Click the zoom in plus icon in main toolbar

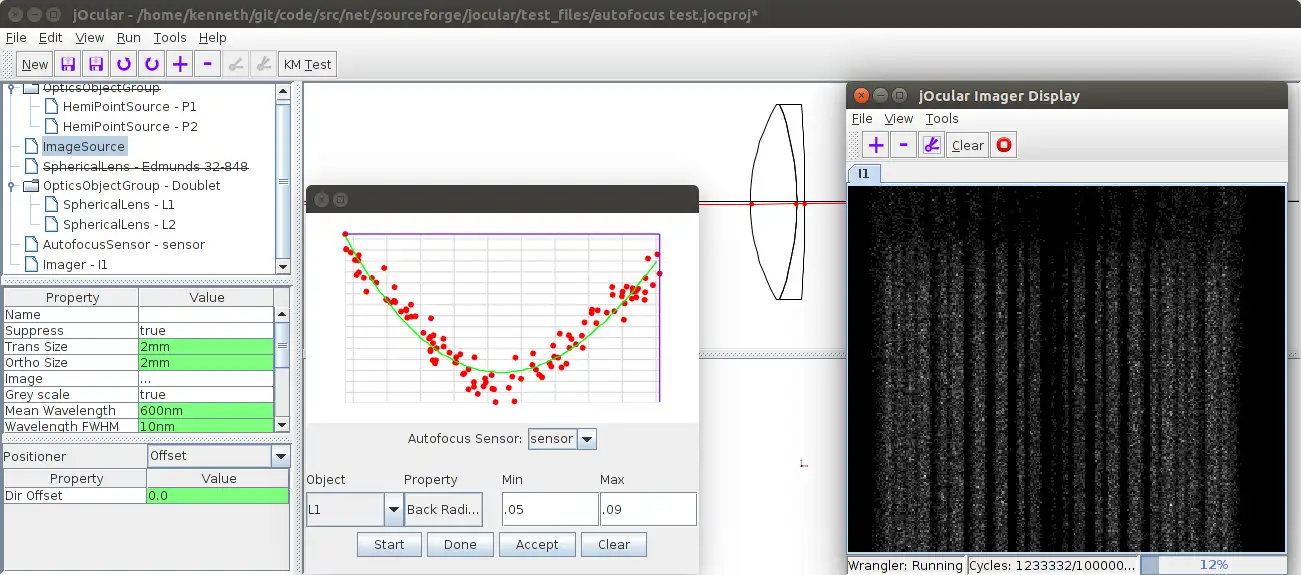[180, 64]
